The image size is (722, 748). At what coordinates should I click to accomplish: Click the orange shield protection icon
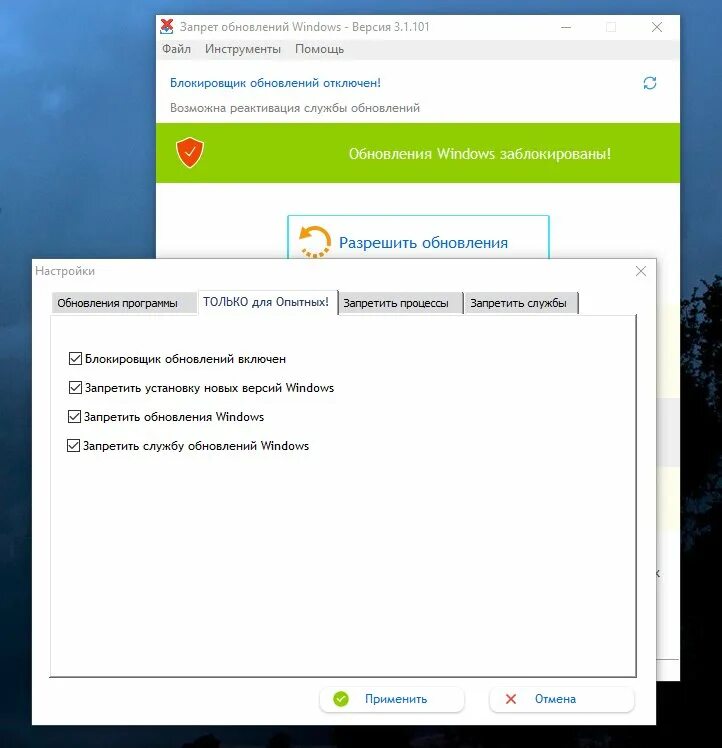coord(190,153)
